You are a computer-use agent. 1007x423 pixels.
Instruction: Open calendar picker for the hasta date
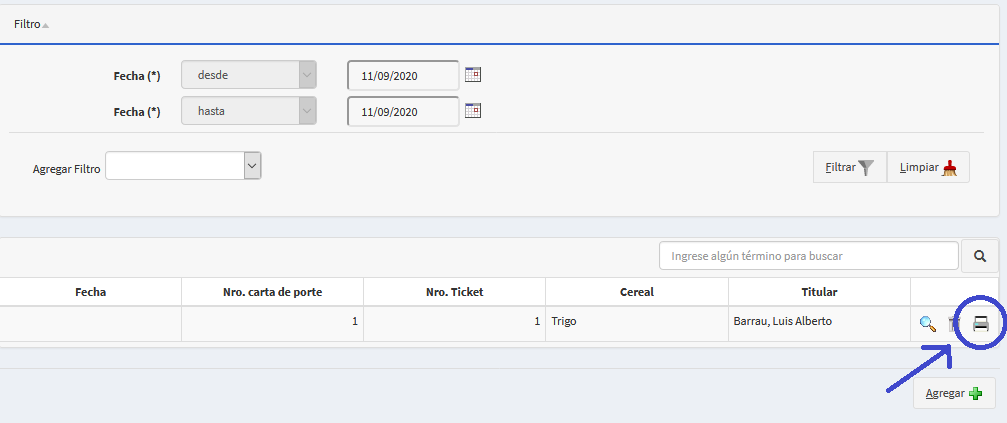point(473,110)
